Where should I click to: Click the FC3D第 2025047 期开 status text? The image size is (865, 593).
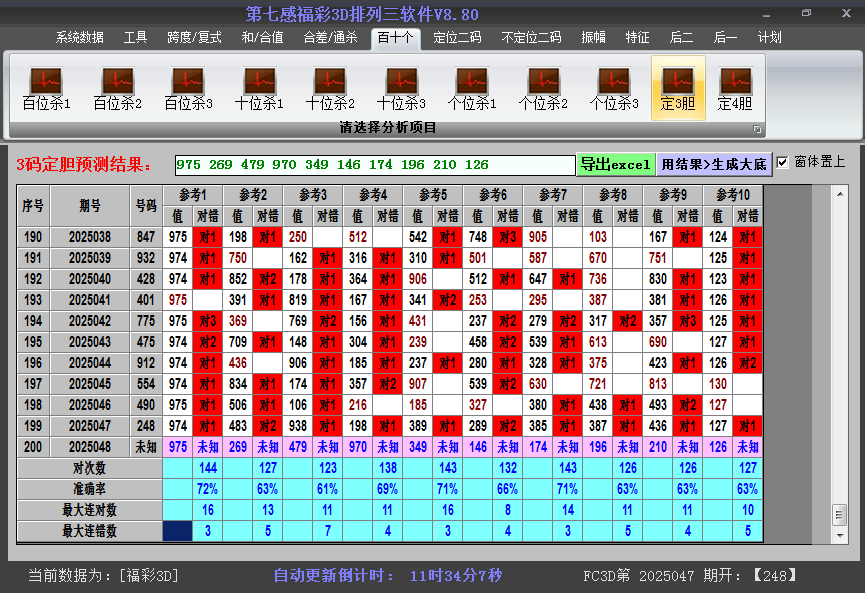coord(690,576)
